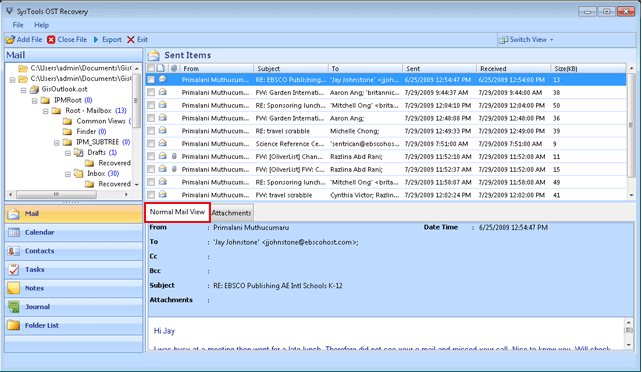Image resolution: width=642 pixels, height=372 pixels.
Task: Click the Contacts icon in sidebar
Action: click(14, 251)
